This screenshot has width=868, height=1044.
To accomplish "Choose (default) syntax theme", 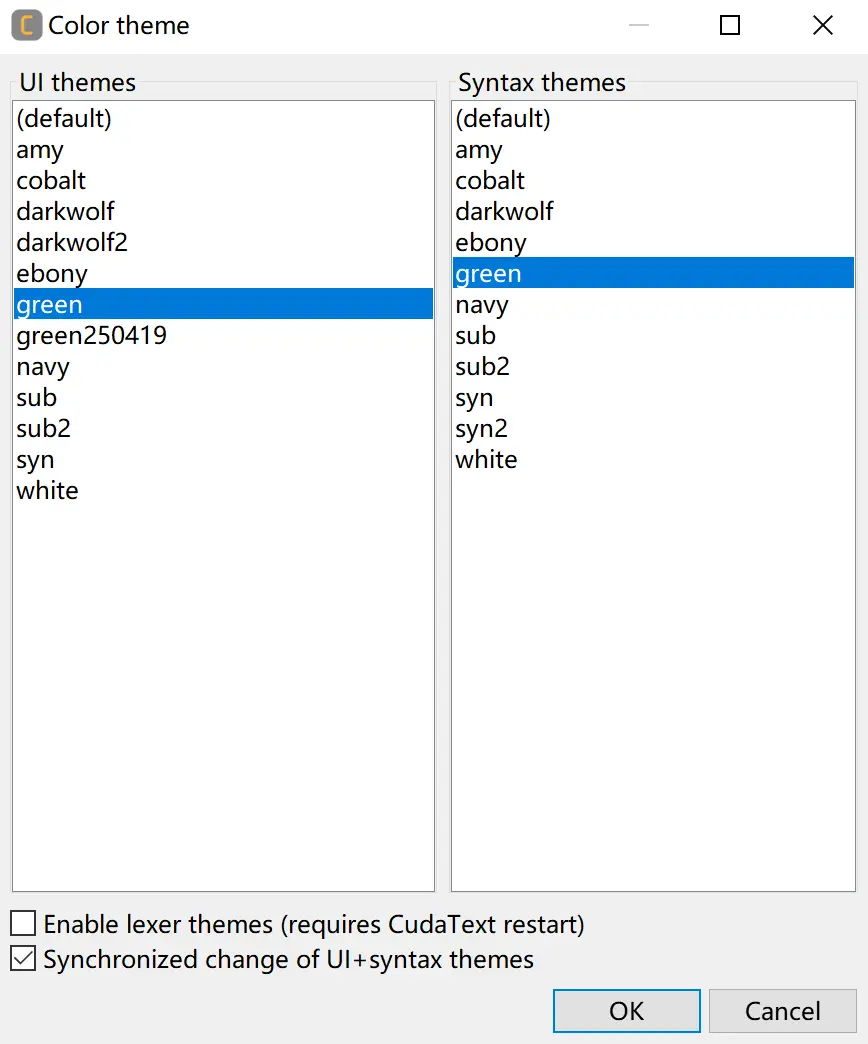I will point(503,119).
